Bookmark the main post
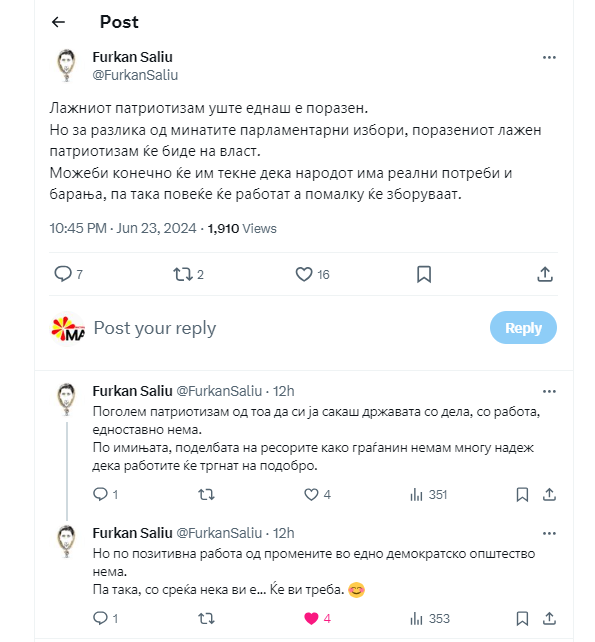Viewport: 595px width, 642px height. click(424, 274)
